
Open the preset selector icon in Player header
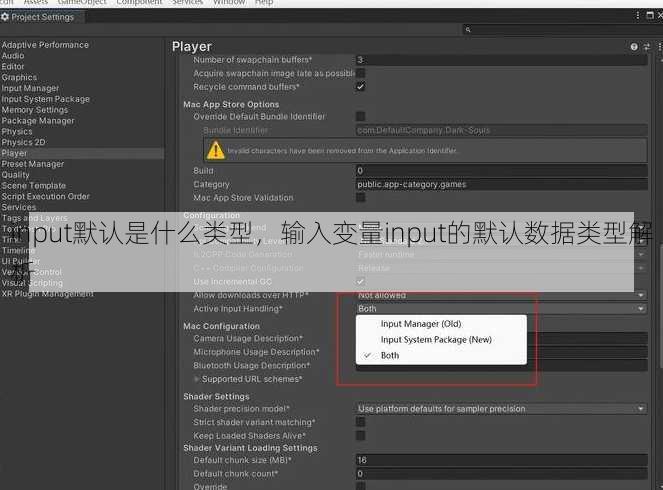(x=647, y=47)
